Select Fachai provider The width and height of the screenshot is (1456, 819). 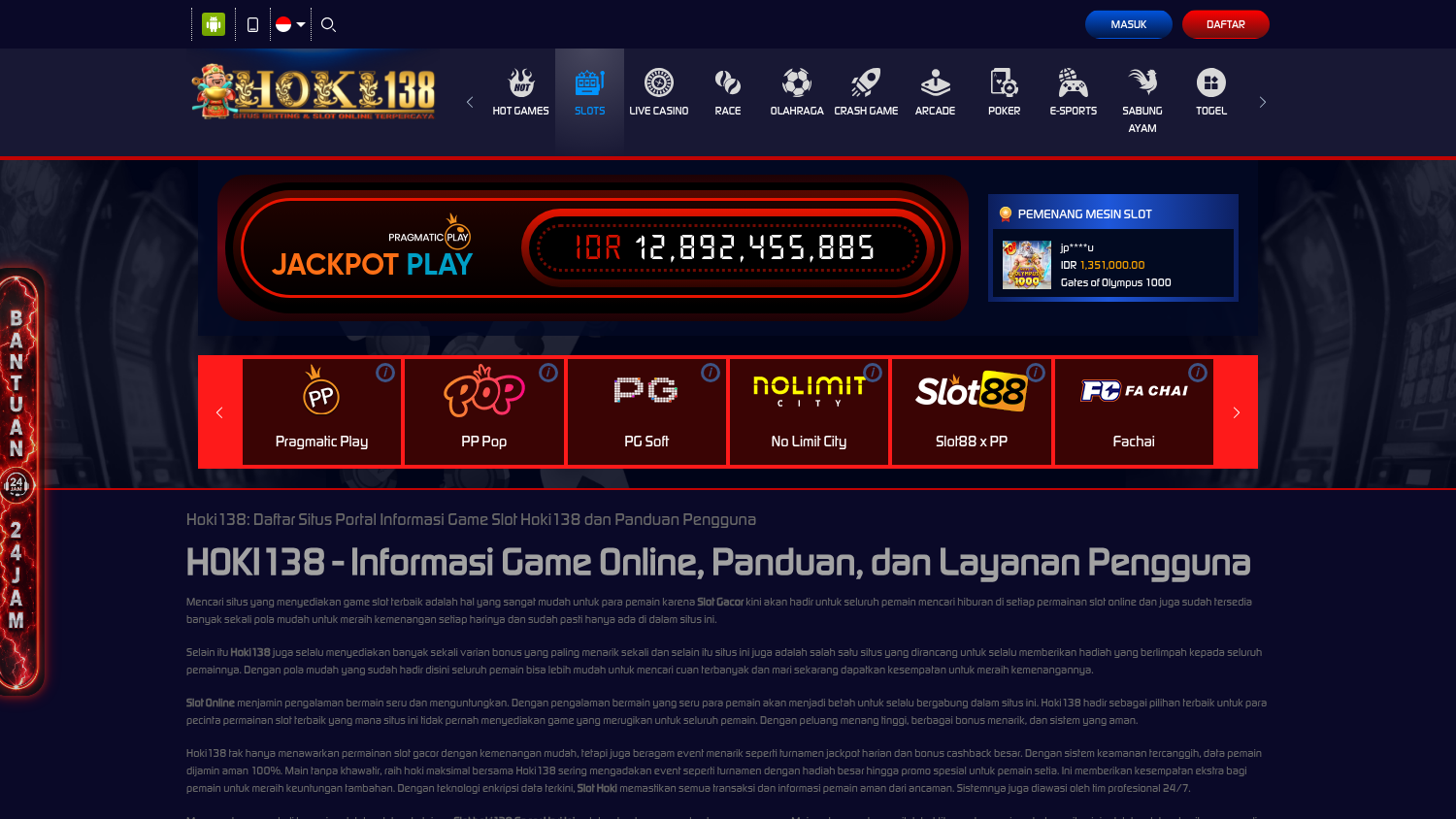coord(1134,412)
